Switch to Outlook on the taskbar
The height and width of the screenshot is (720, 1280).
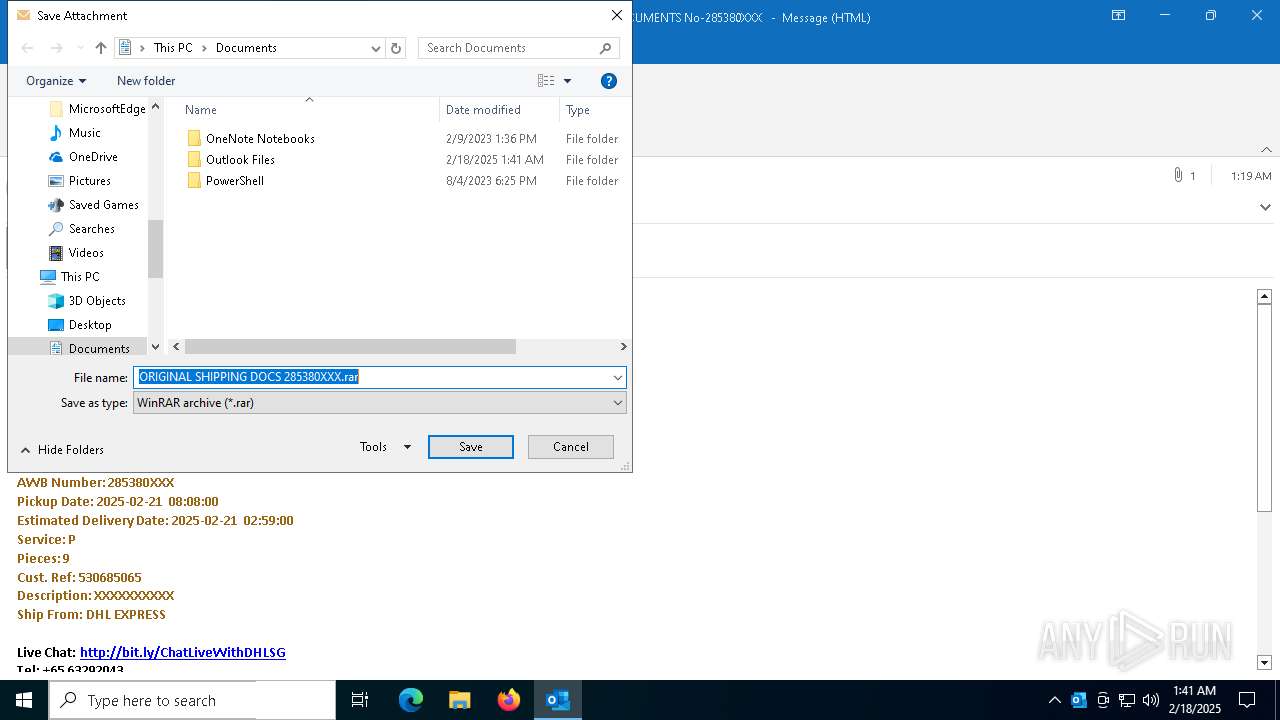557,700
